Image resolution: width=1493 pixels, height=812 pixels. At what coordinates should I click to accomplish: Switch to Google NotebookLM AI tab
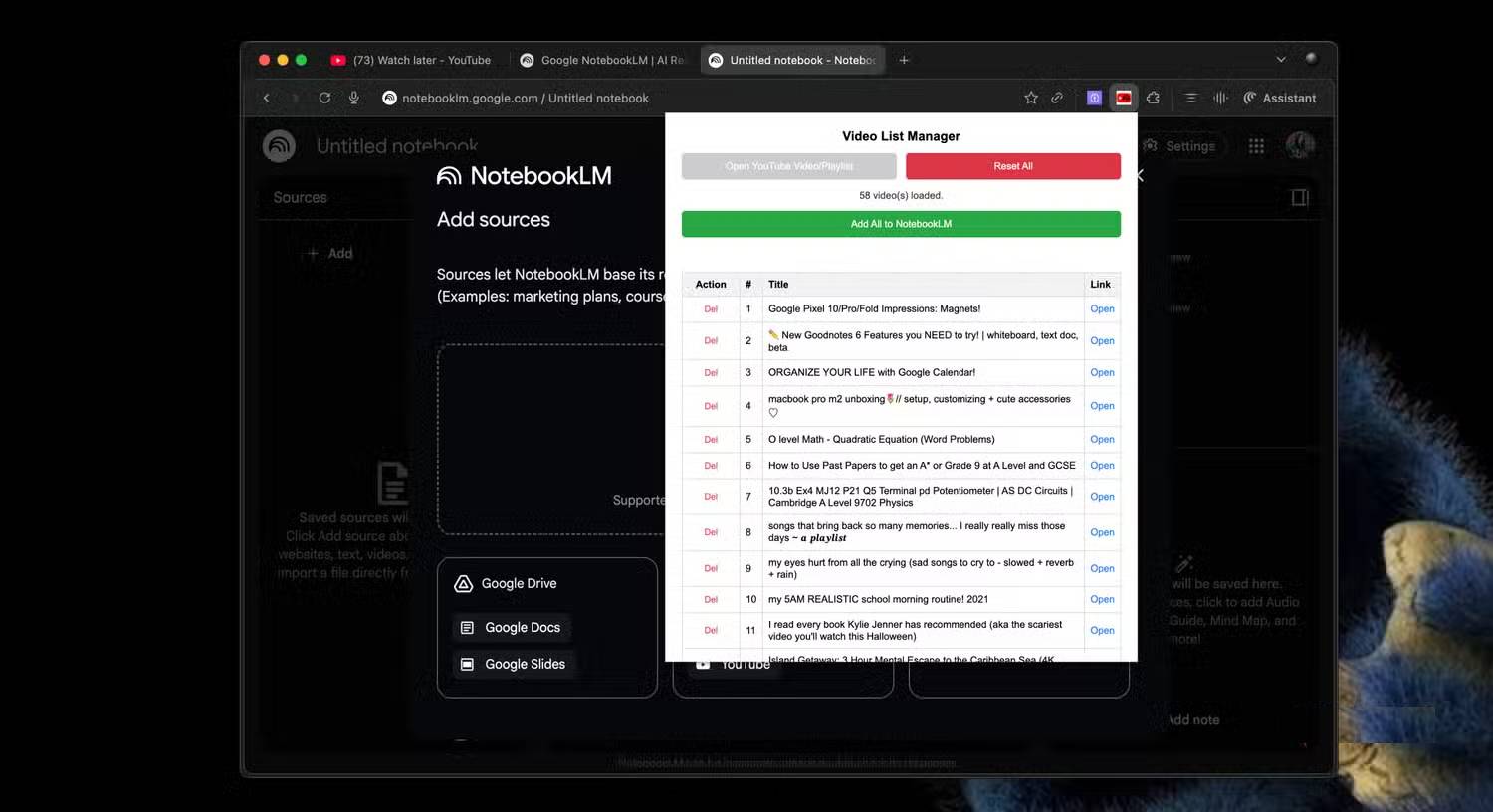pos(604,60)
